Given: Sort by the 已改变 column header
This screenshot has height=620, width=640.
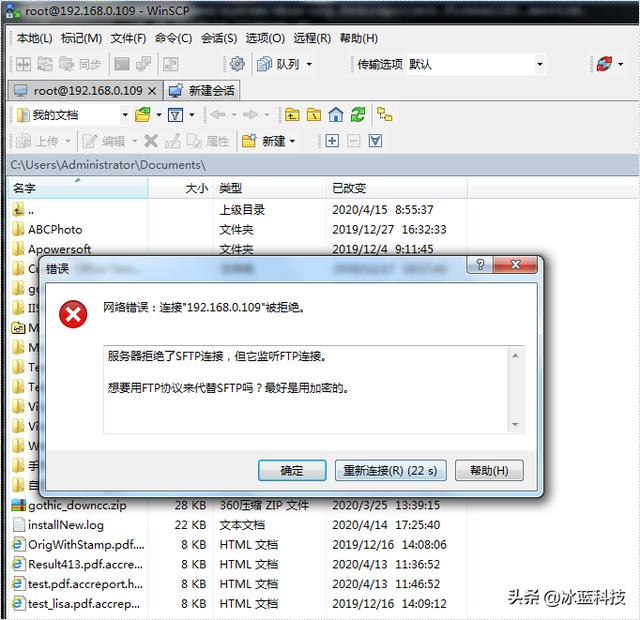Looking at the screenshot, I should (x=396, y=188).
